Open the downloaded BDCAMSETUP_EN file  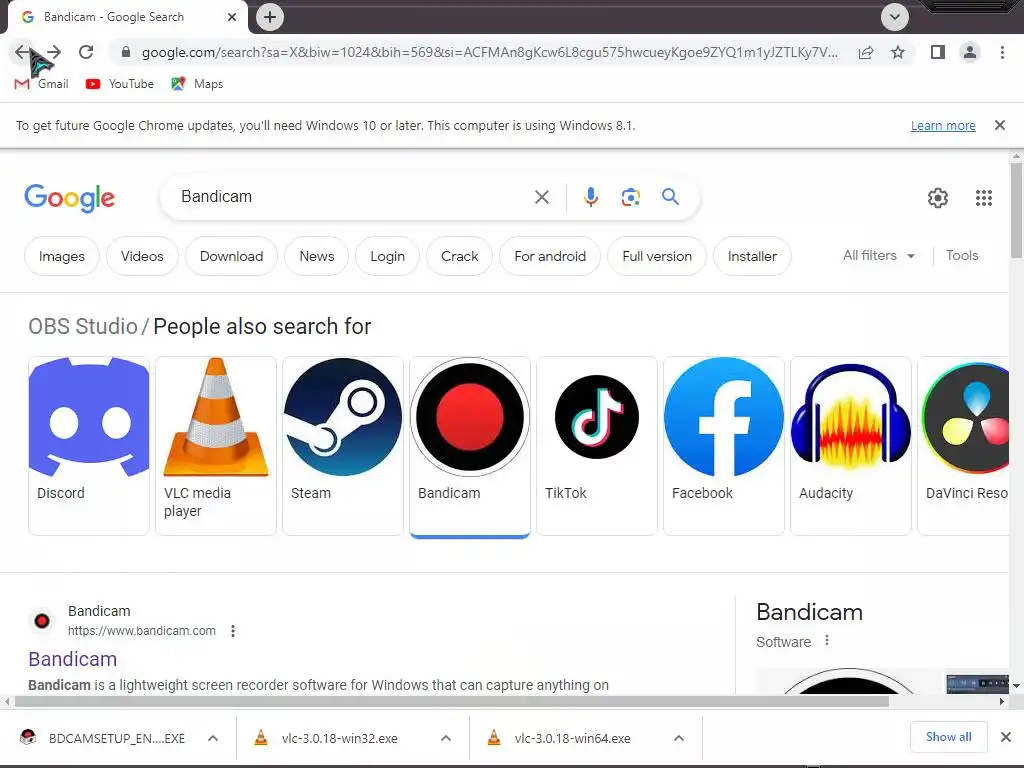coord(104,738)
